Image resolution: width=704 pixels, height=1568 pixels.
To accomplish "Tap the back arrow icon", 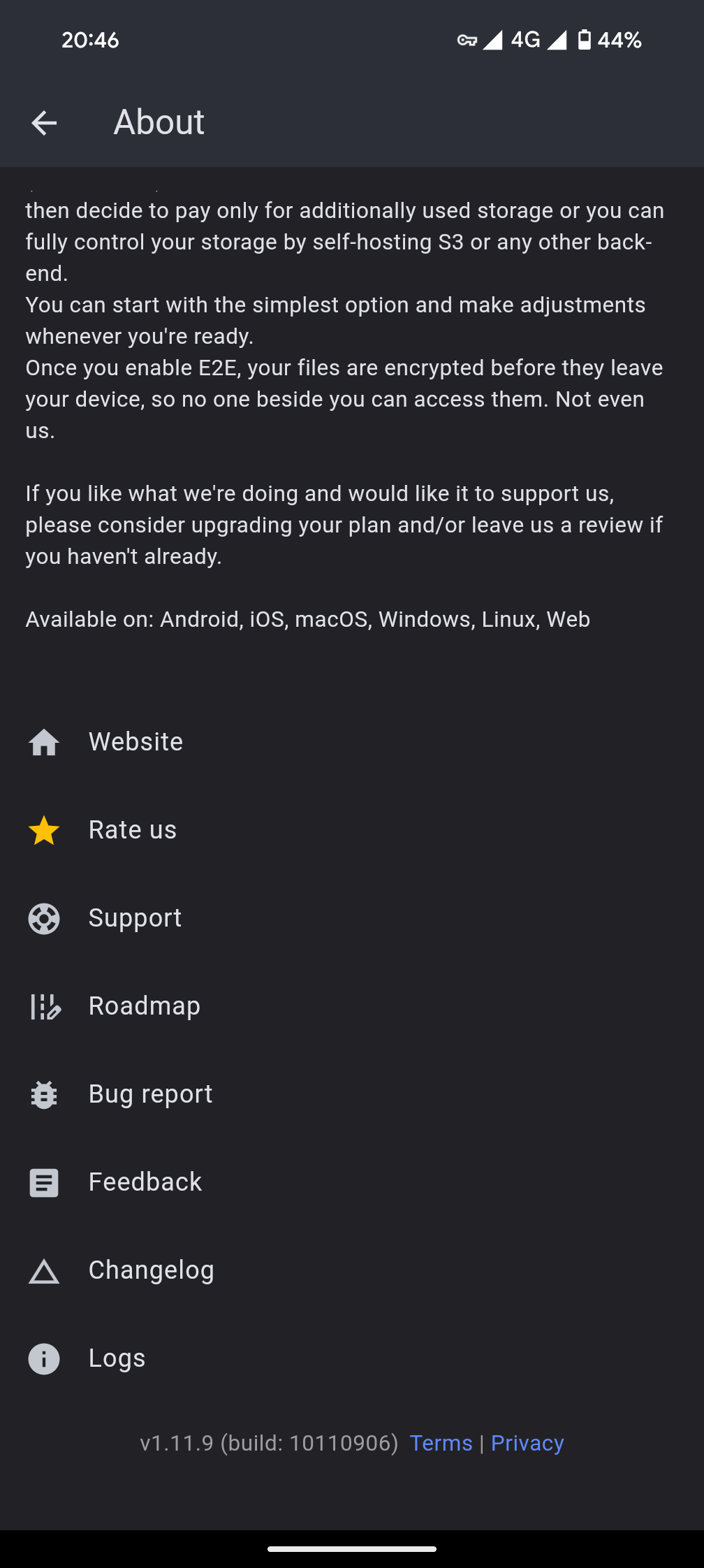I will click(x=44, y=123).
